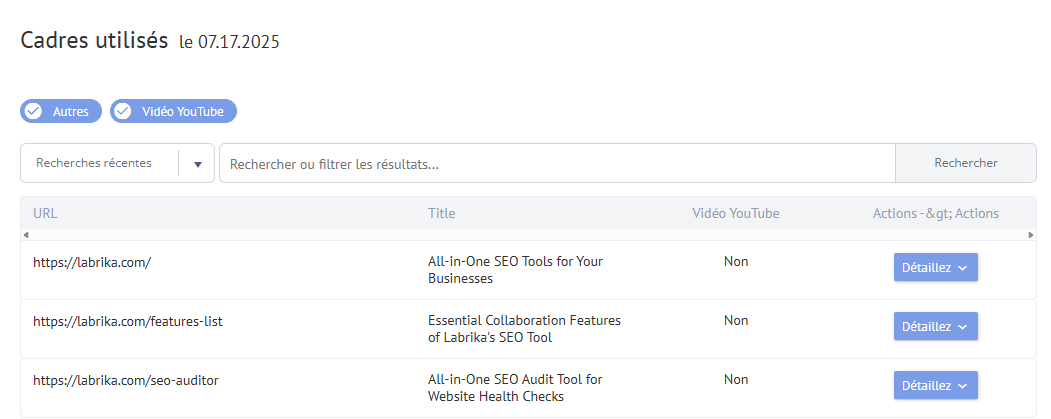Viewport: 1051px width, 419px height.
Task: Open the Recherches récentes dropdown
Action: pos(117,163)
